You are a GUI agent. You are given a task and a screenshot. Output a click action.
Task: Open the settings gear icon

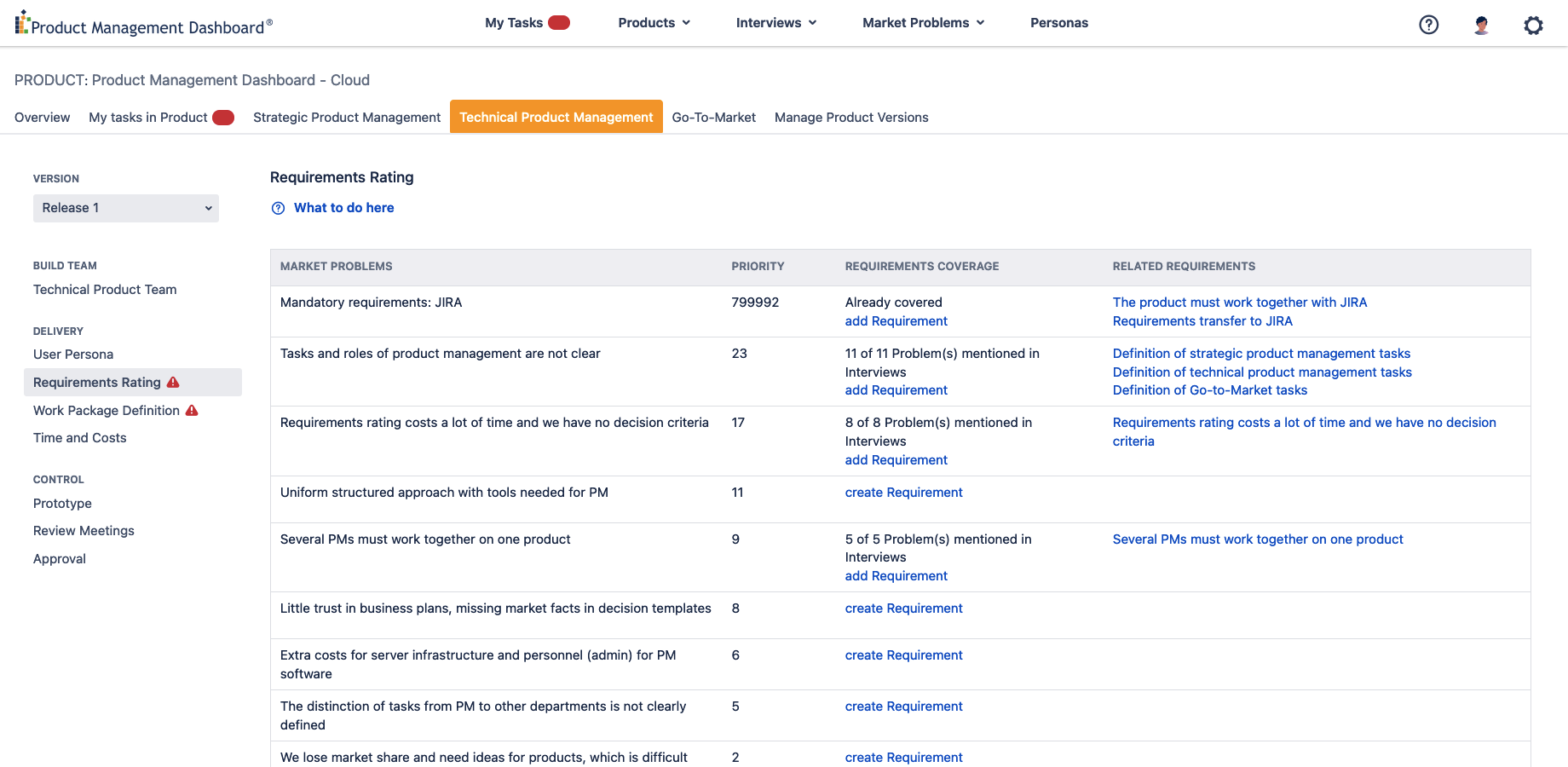pos(1533,25)
